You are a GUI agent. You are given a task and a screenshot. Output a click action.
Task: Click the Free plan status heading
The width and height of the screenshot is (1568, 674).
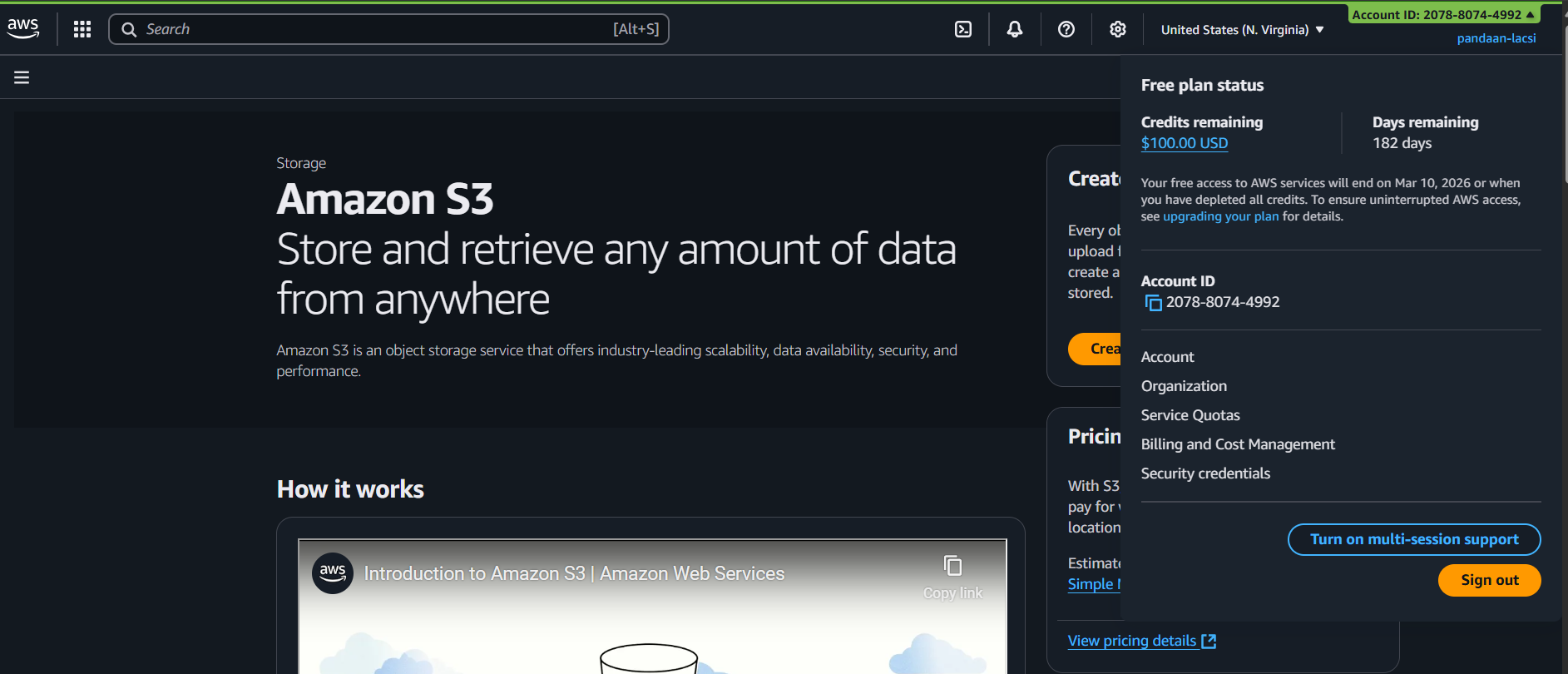point(1202,85)
